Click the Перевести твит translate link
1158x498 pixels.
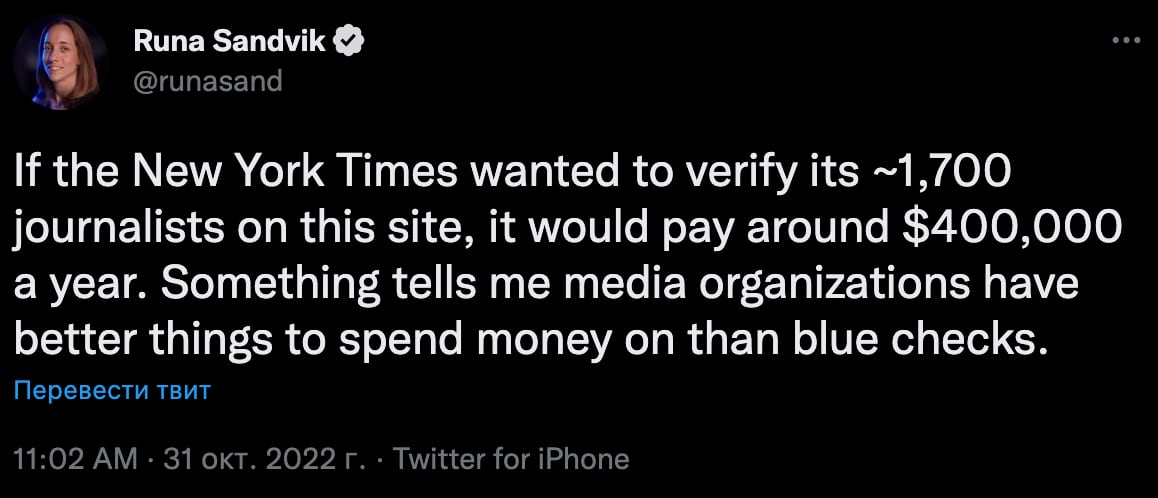point(113,390)
